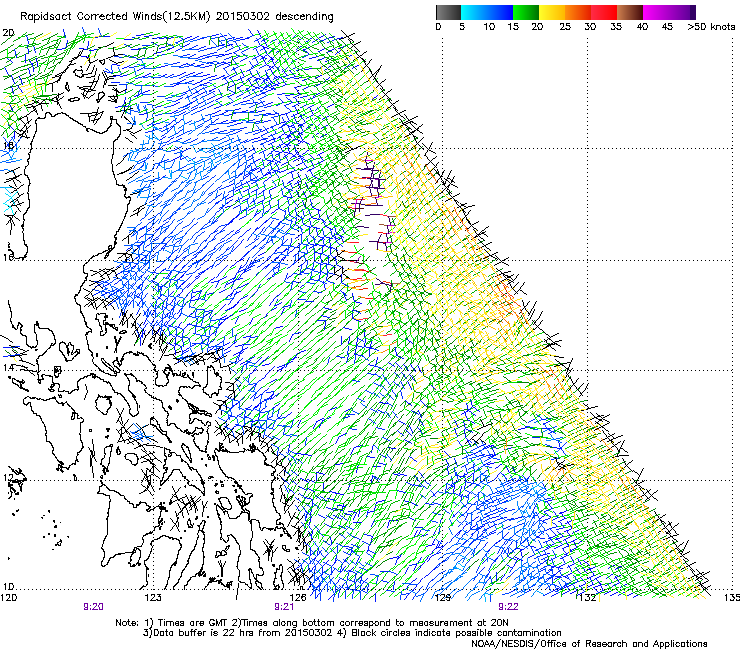
Task: Click the legend tick label '40'
Action: 642,27
